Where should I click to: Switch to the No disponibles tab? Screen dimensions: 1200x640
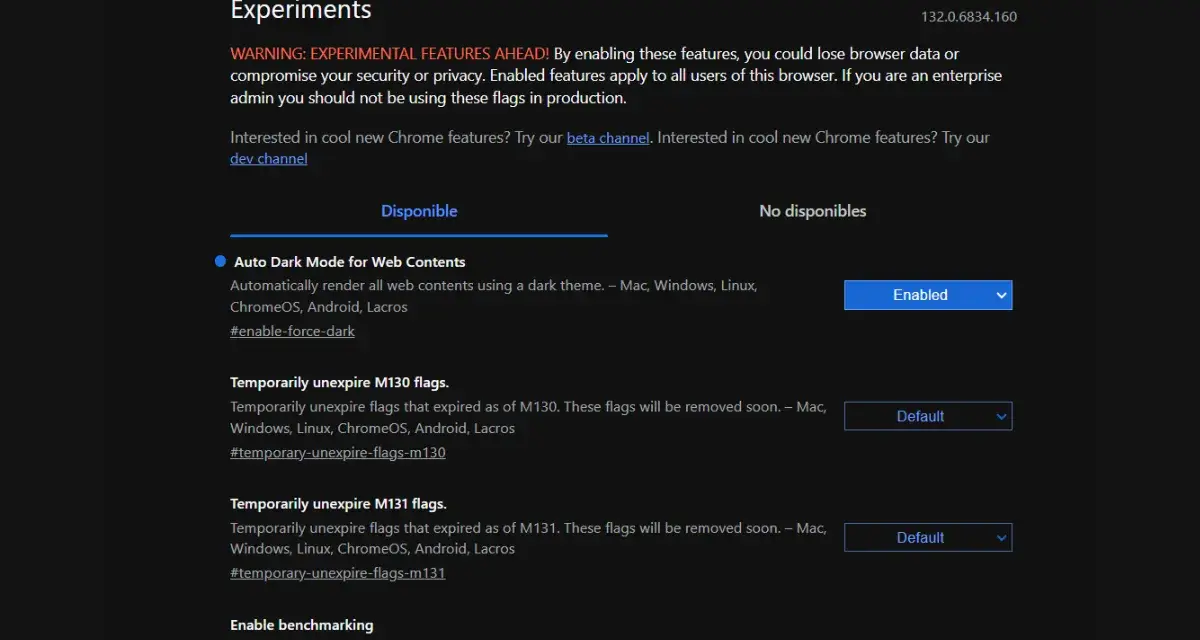point(813,211)
